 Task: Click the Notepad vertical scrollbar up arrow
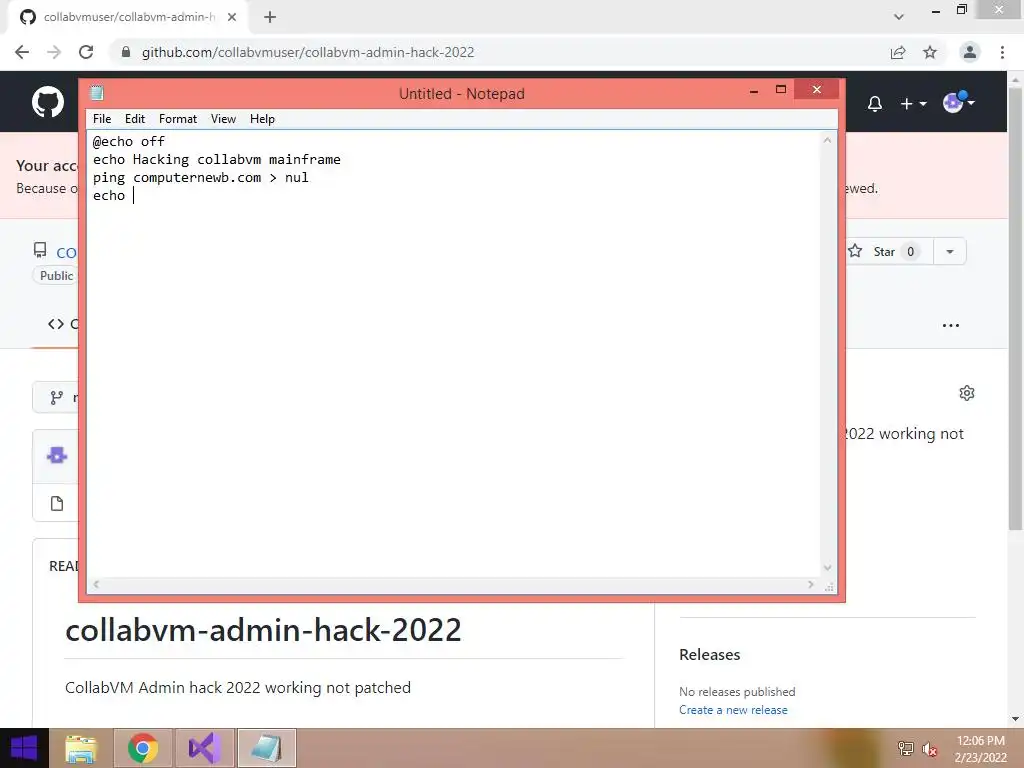827,140
